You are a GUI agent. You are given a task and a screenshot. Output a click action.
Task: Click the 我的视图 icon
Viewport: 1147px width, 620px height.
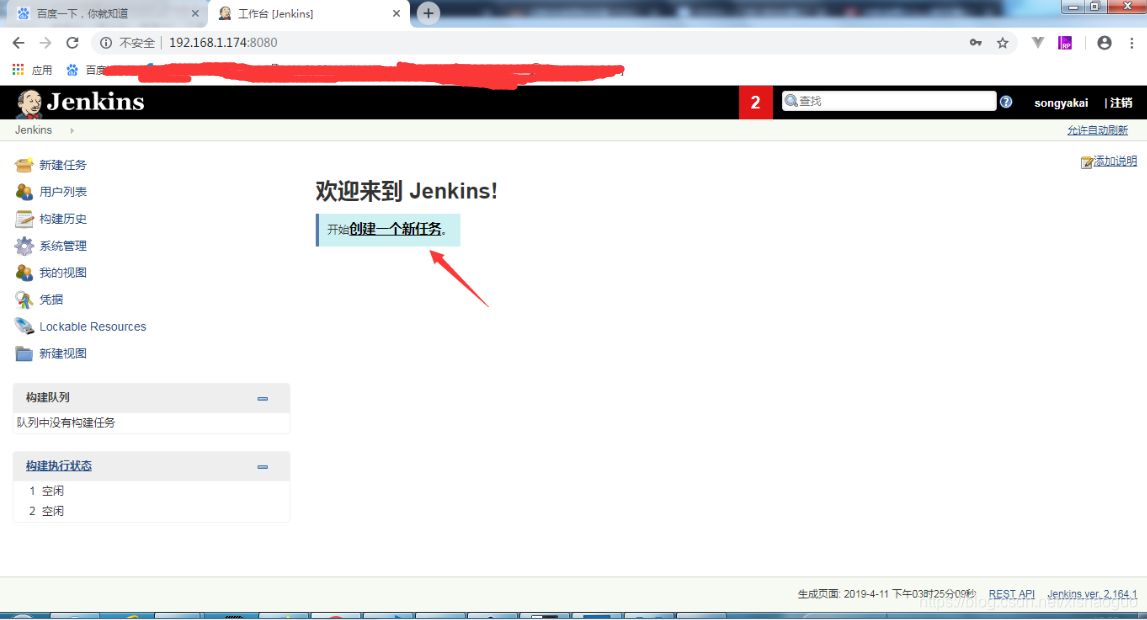point(23,273)
